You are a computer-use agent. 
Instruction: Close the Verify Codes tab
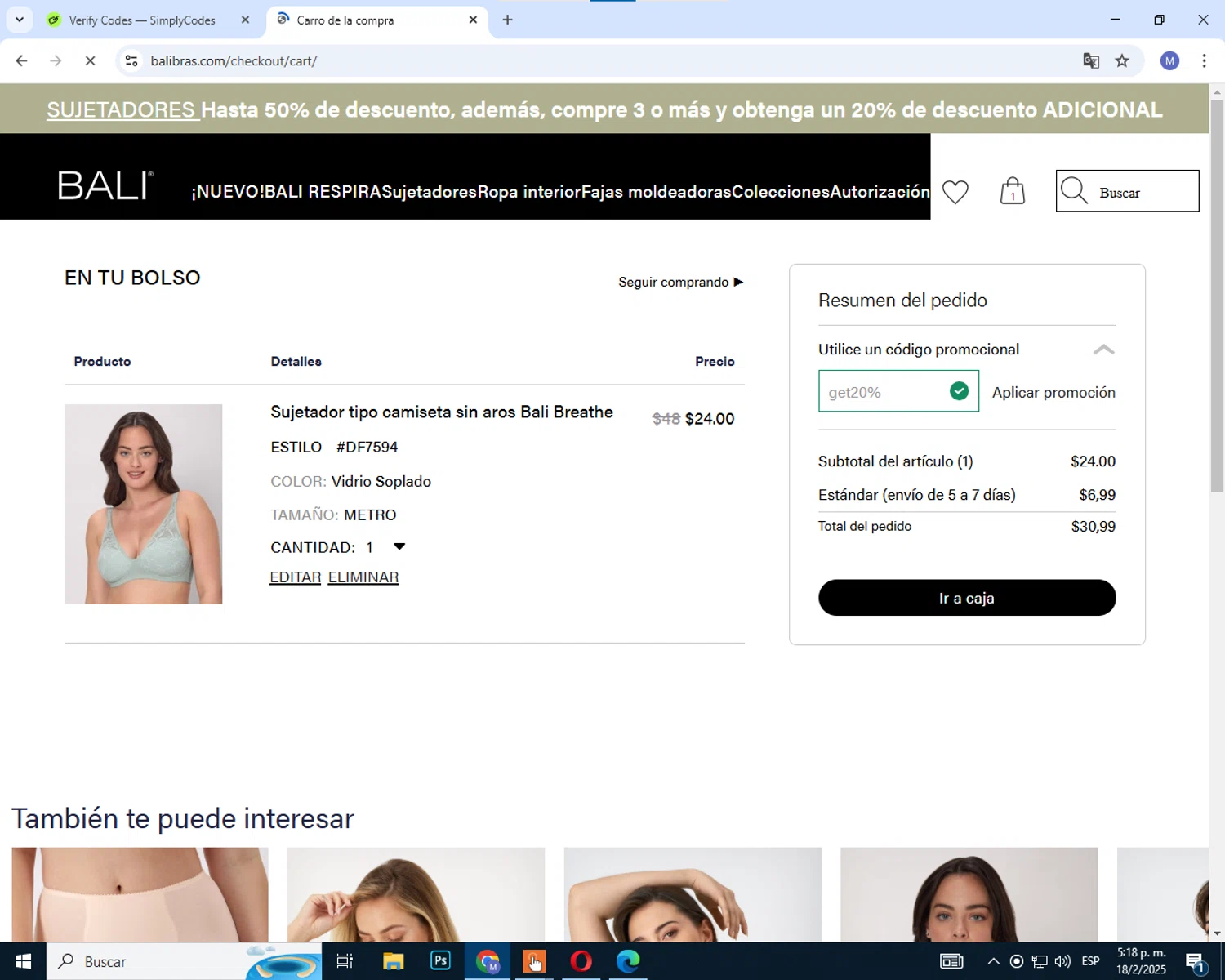click(x=245, y=20)
